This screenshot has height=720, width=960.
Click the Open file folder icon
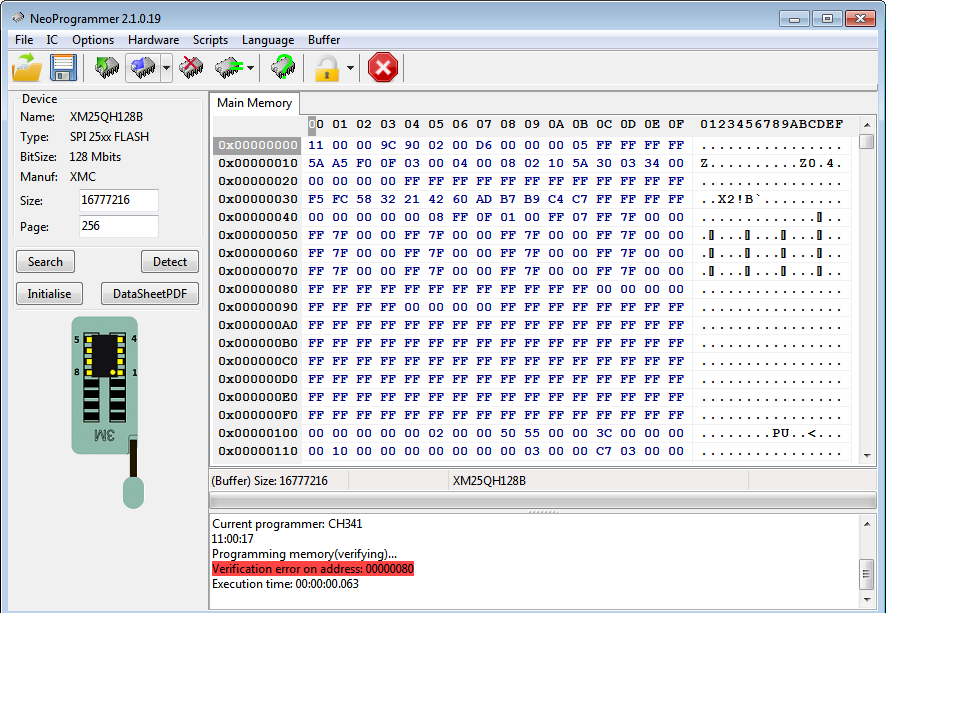(x=27, y=68)
